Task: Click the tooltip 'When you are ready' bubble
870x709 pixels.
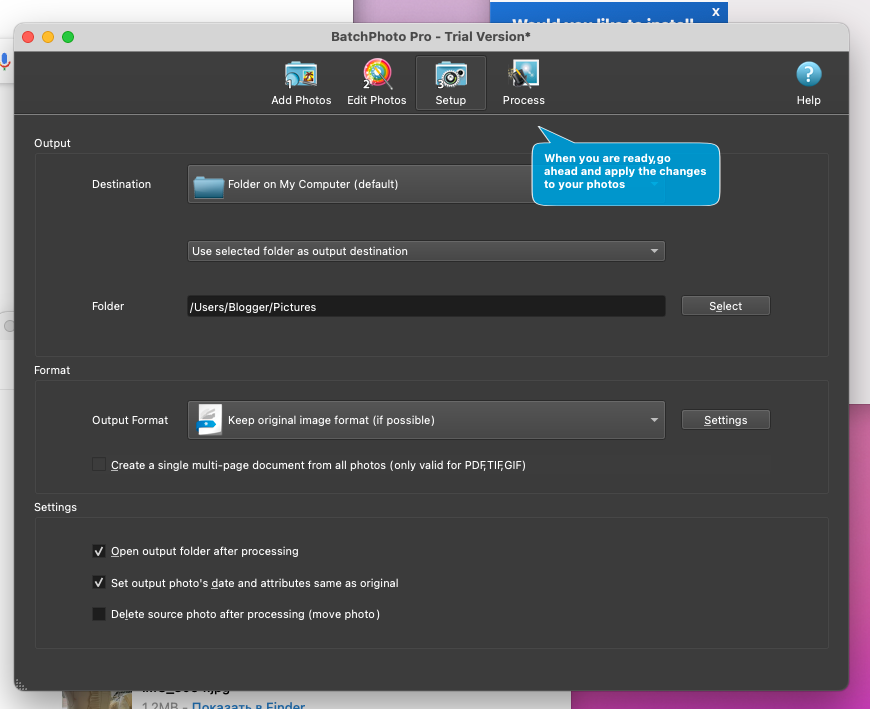Action: coord(625,173)
